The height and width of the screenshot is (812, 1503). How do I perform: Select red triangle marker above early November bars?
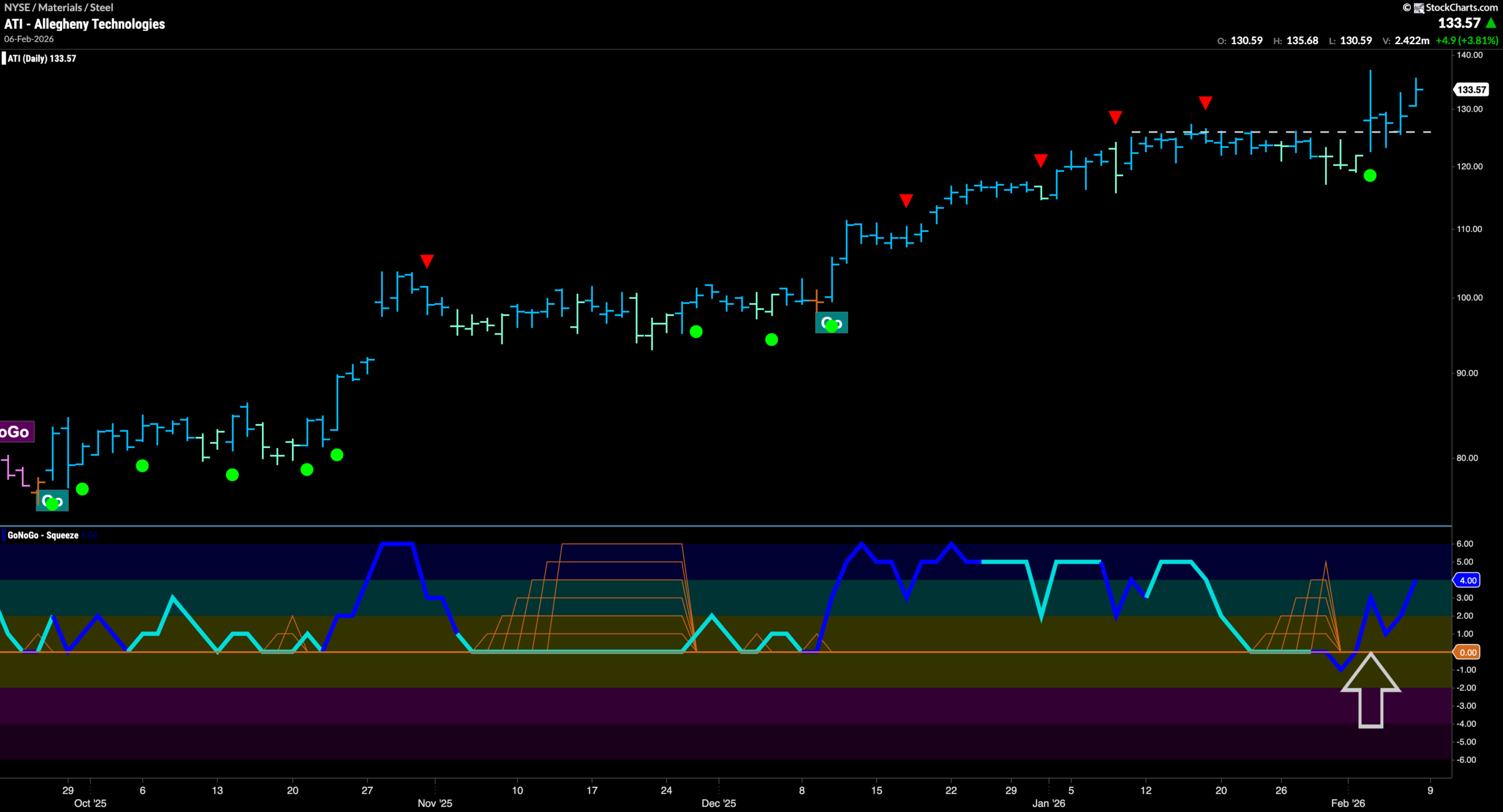tap(427, 261)
